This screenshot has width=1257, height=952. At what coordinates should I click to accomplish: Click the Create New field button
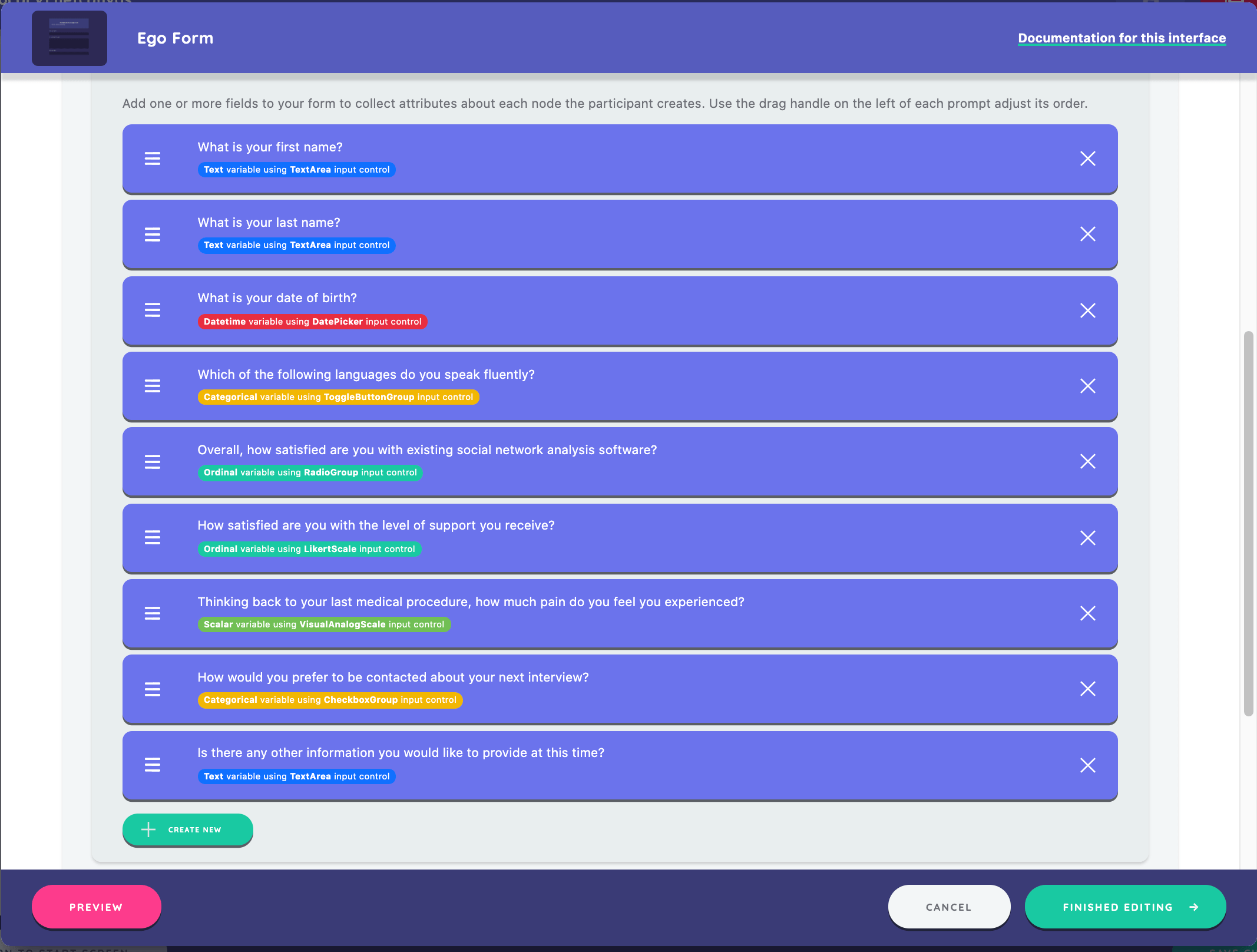pos(187,829)
